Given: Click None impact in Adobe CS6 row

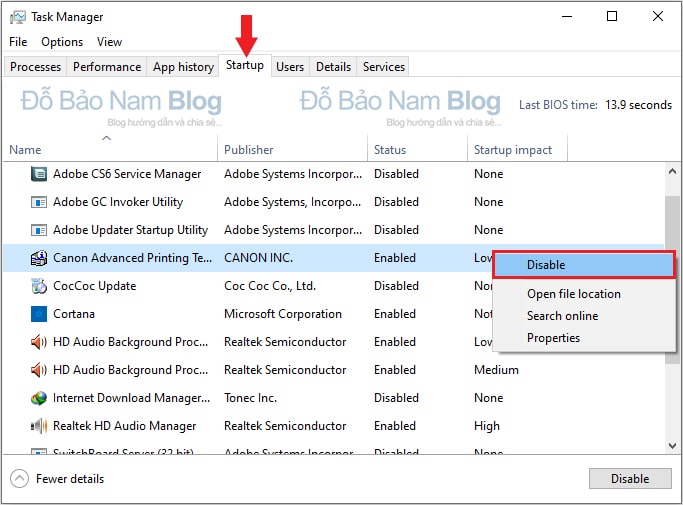Looking at the screenshot, I should pos(488,174).
